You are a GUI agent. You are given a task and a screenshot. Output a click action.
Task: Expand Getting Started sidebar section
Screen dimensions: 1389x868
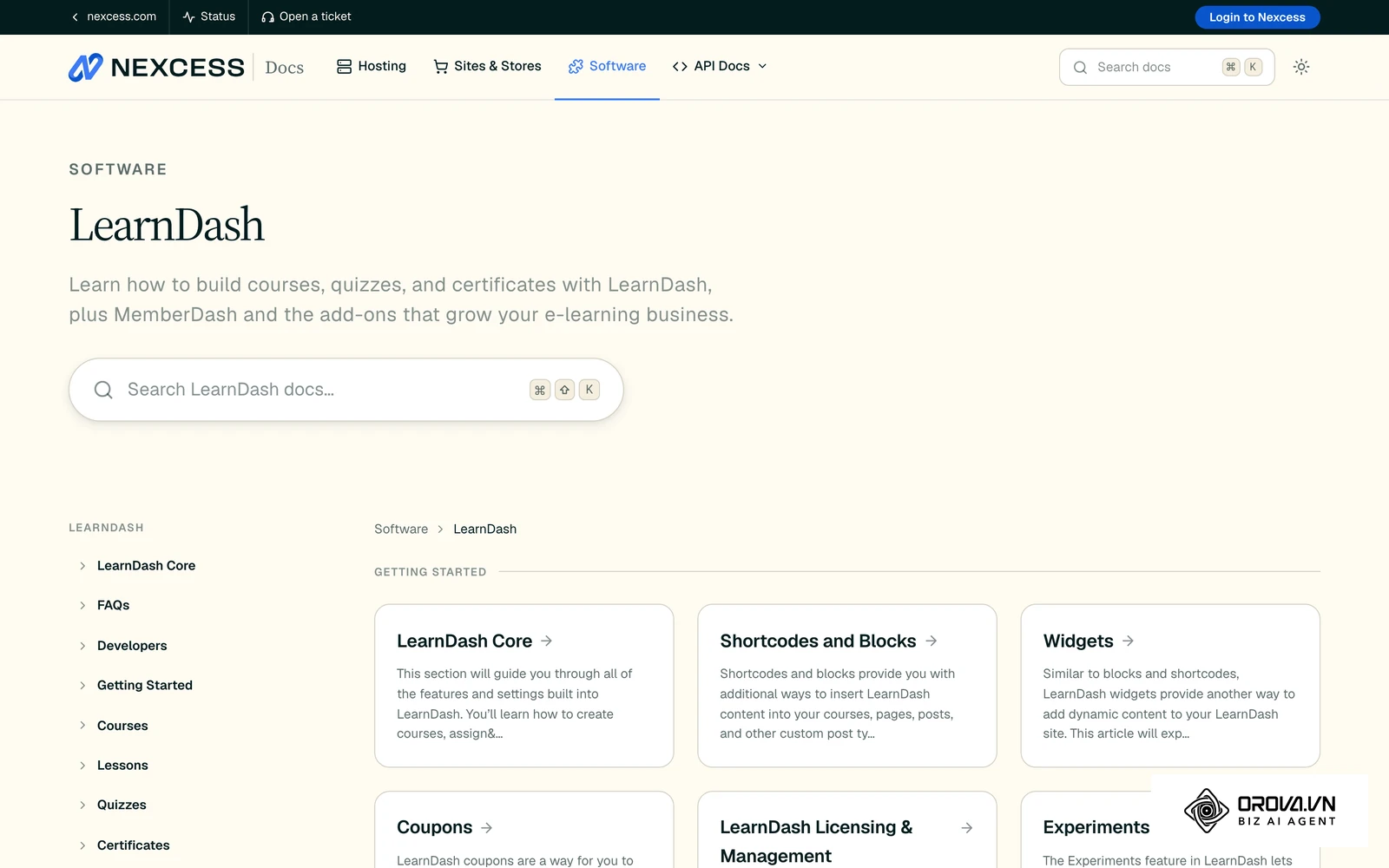click(x=82, y=686)
